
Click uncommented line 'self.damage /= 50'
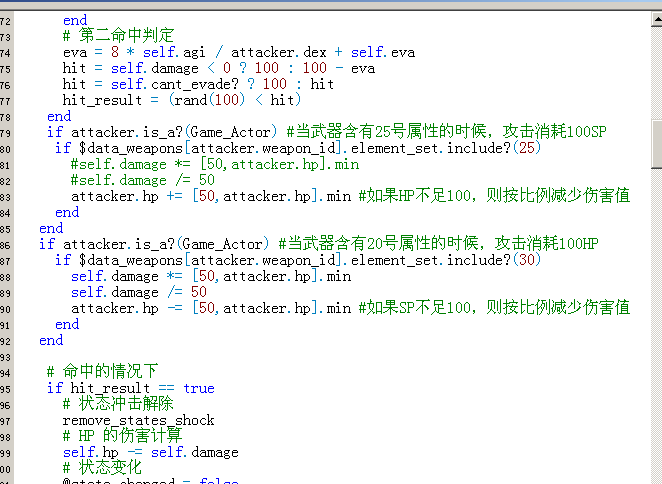139,292
